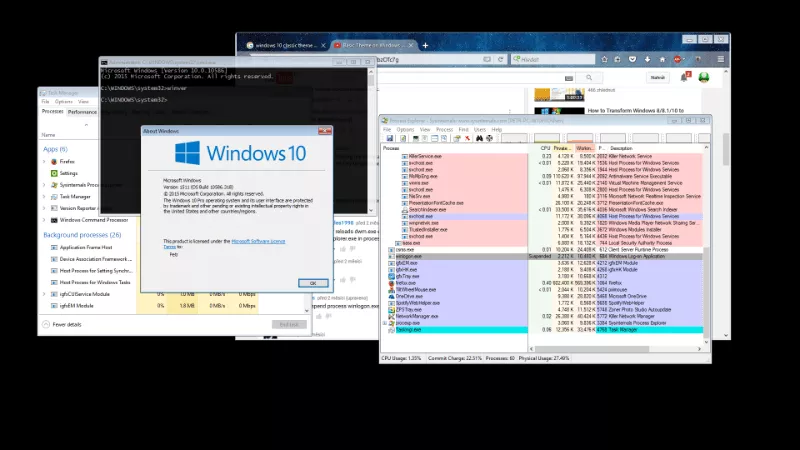
Task: Open the Find menu in Process Explorer
Action: point(463,130)
